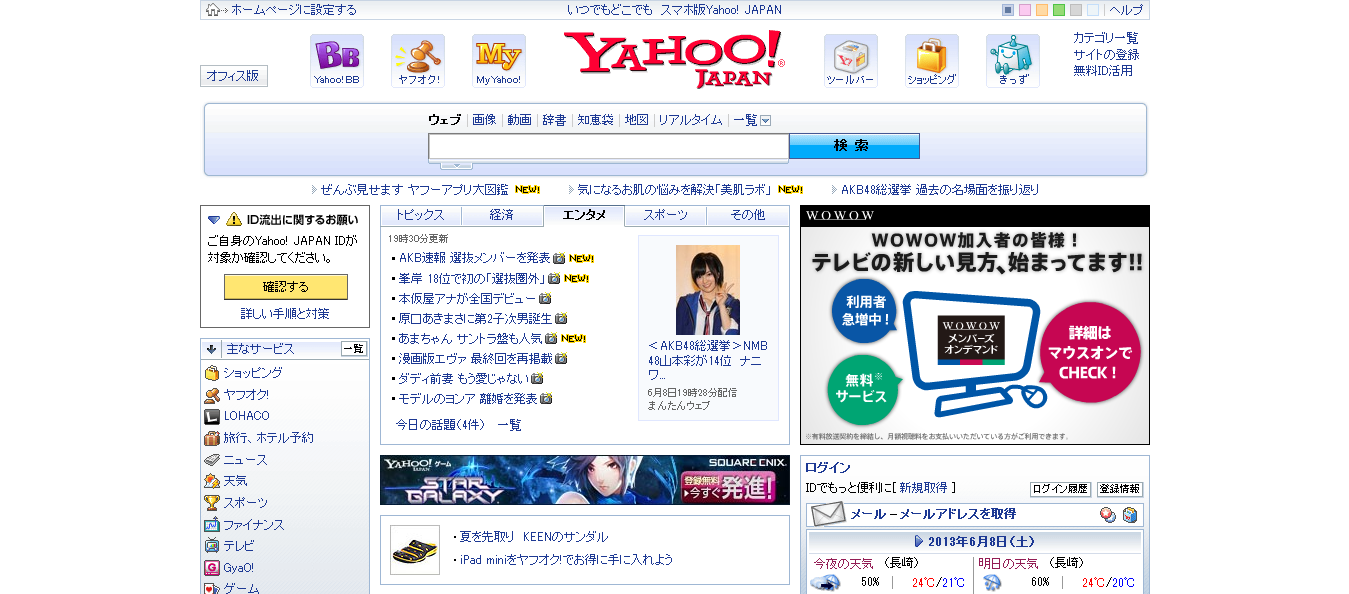Open the きっず robot icon
1349x594 pixels.
(1013, 61)
